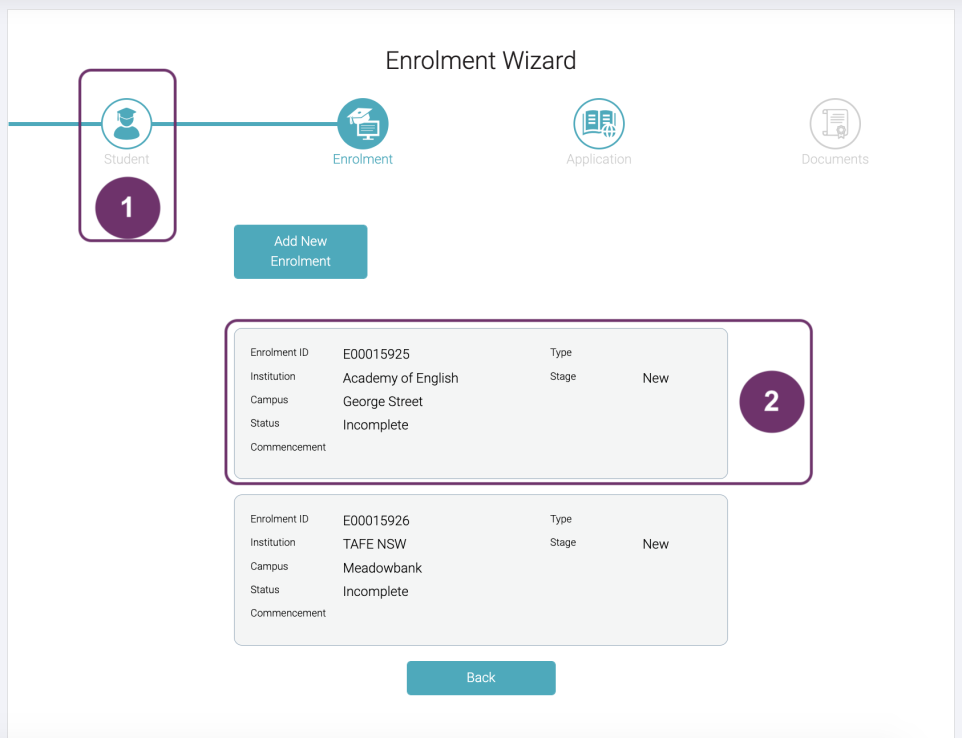Click Type label in E00015926 card
This screenshot has width=962, height=738.
click(561, 519)
